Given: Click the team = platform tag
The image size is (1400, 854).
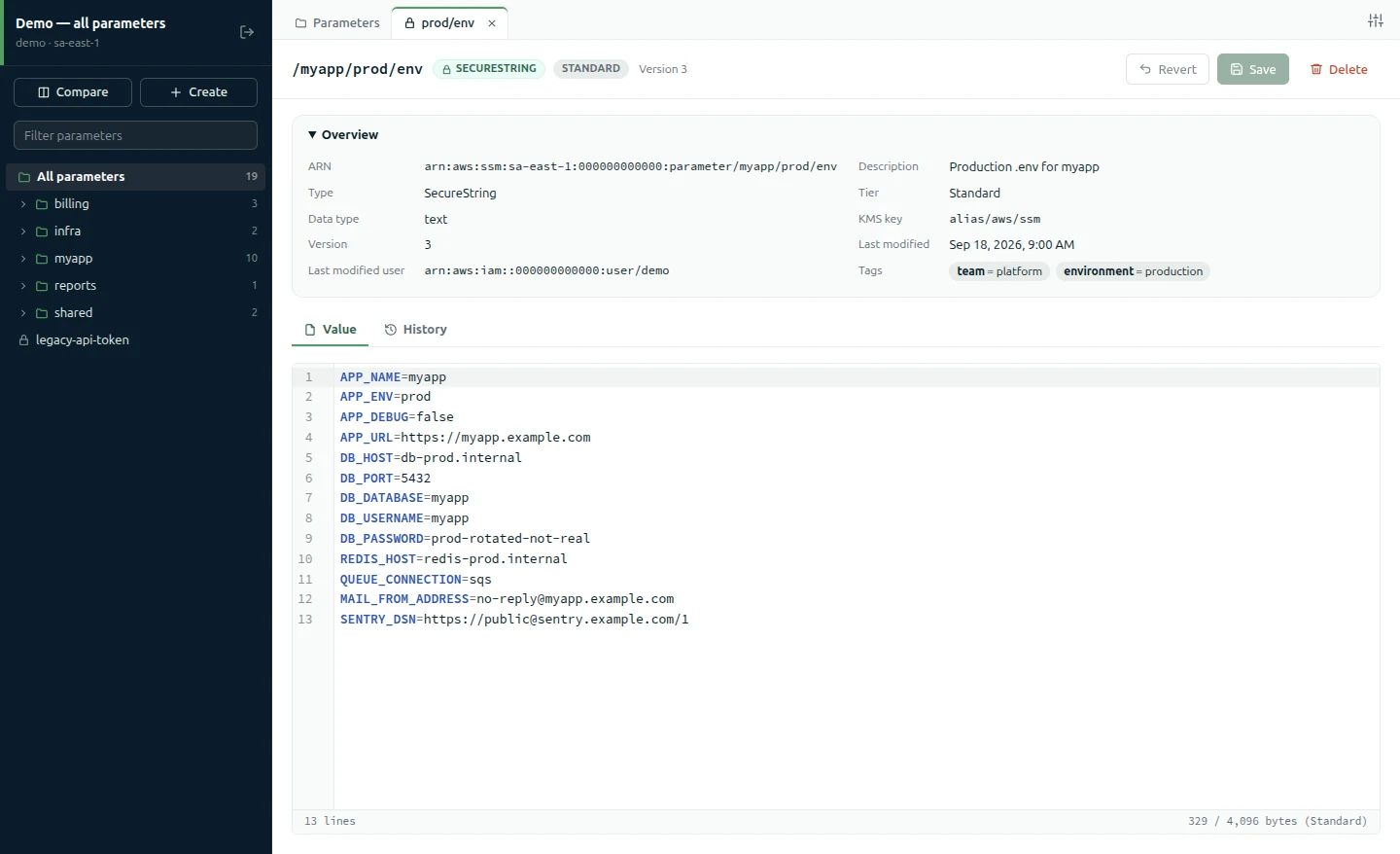Looking at the screenshot, I should 999,271.
